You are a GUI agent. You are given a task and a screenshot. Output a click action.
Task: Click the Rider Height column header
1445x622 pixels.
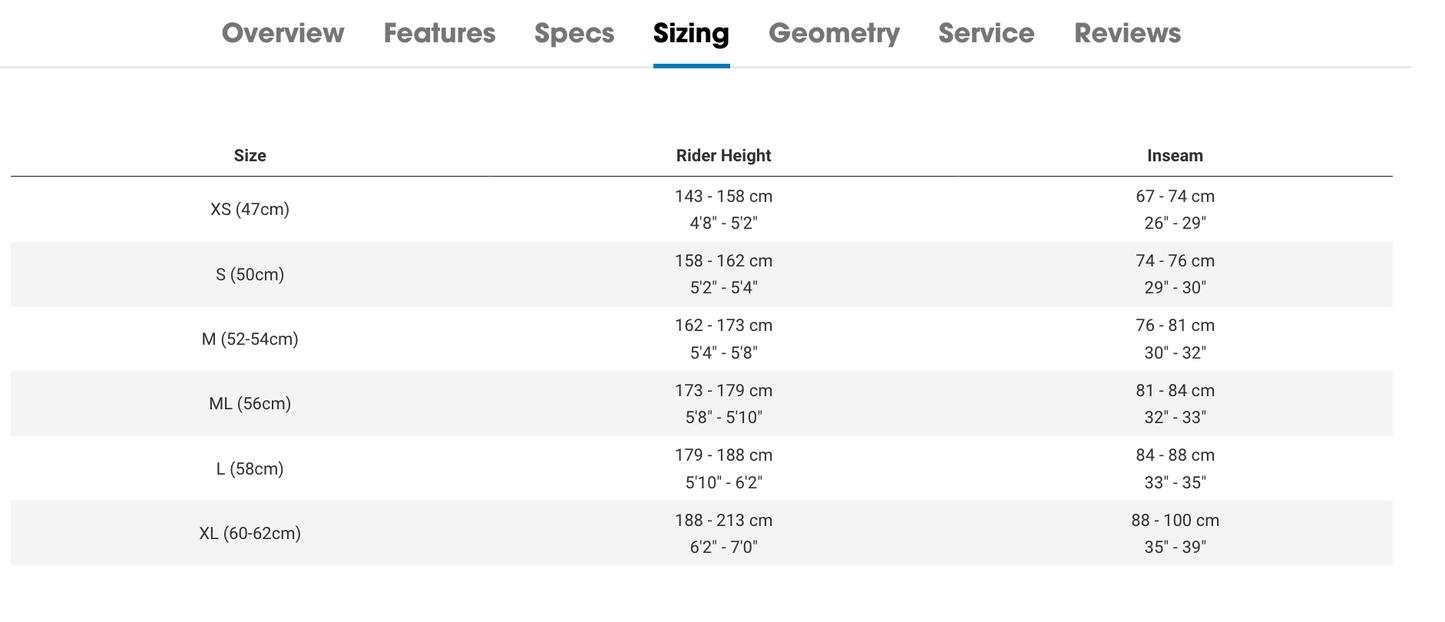723,155
